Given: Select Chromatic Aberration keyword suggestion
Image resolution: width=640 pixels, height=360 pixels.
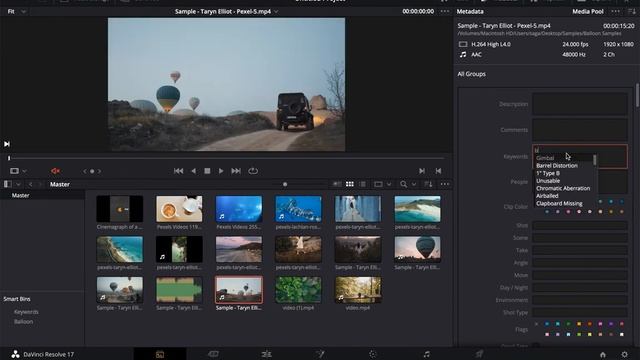Looking at the screenshot, I should click(x=563, y=188).
